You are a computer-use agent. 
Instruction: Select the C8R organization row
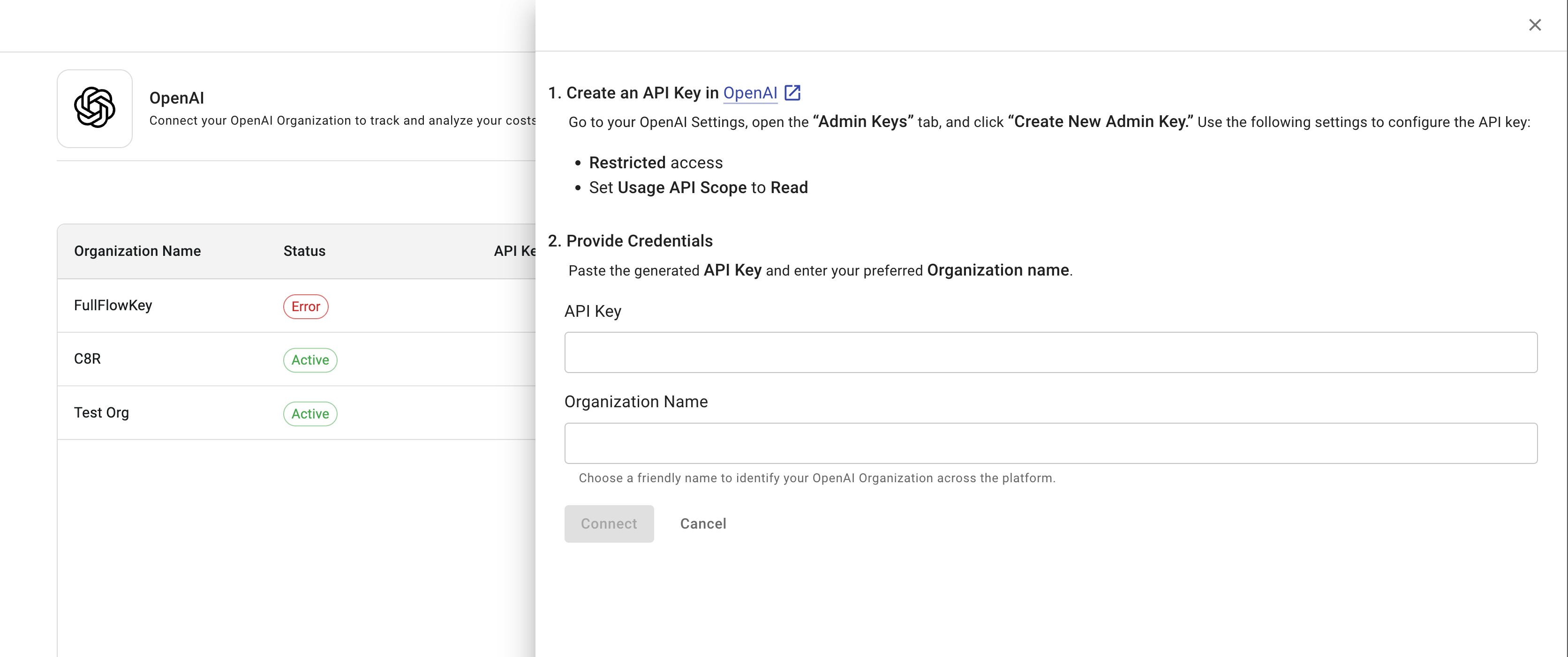coord(88,359)
